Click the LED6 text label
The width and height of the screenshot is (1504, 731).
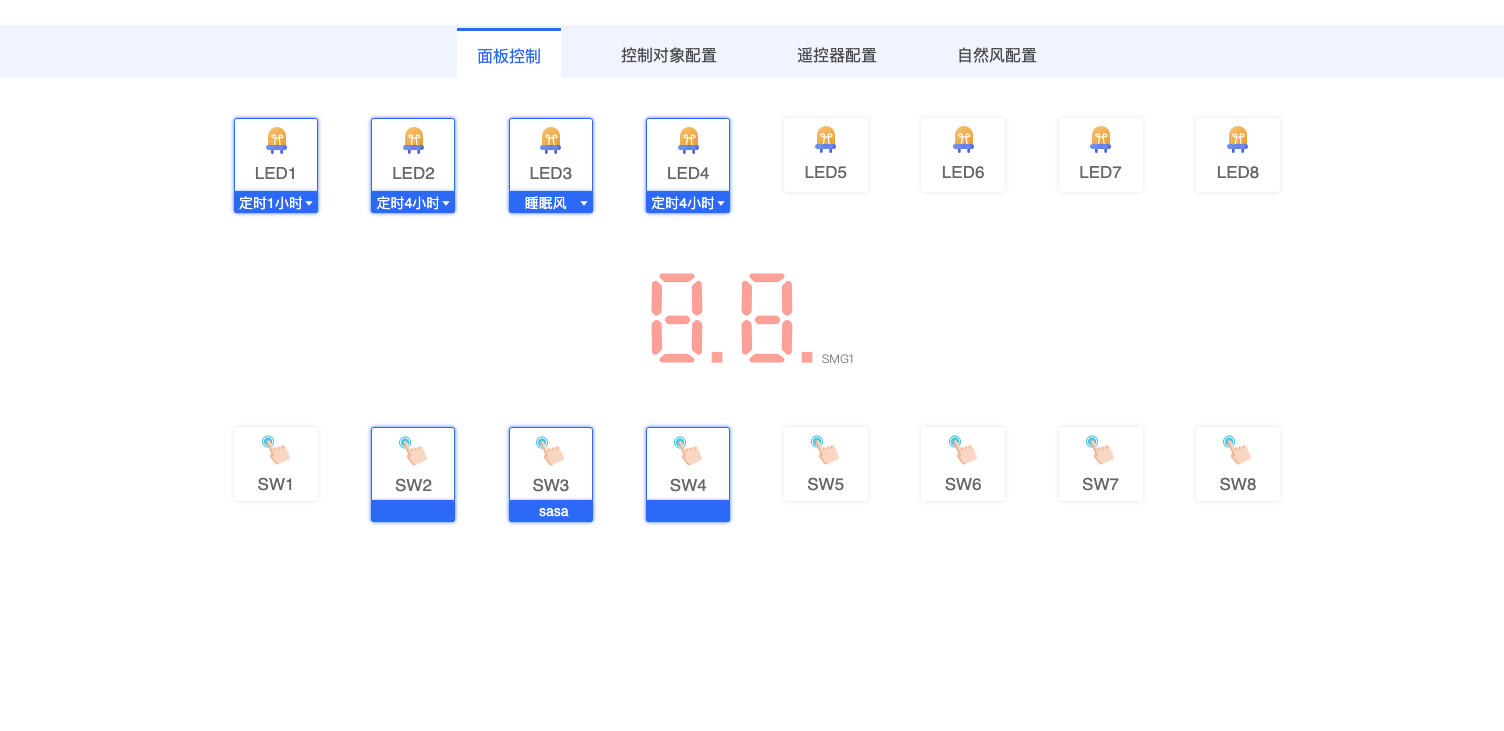point(963,172)
